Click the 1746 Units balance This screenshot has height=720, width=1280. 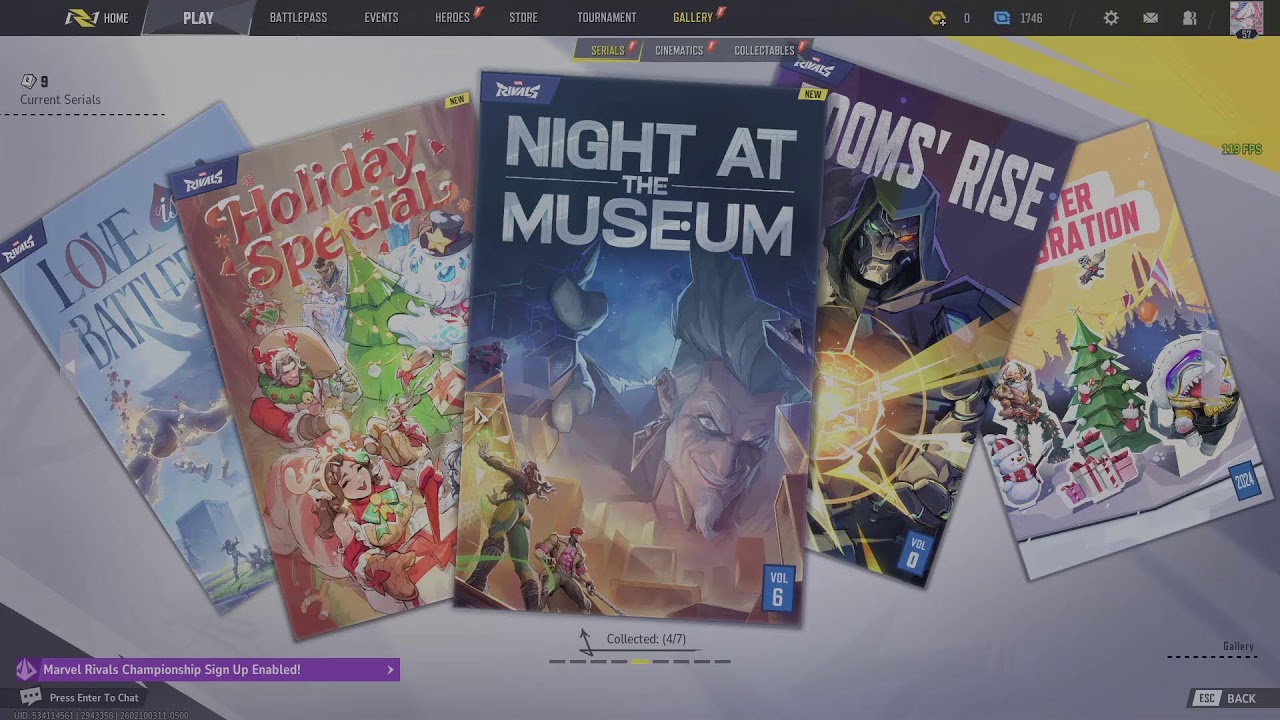(1031, 18)
